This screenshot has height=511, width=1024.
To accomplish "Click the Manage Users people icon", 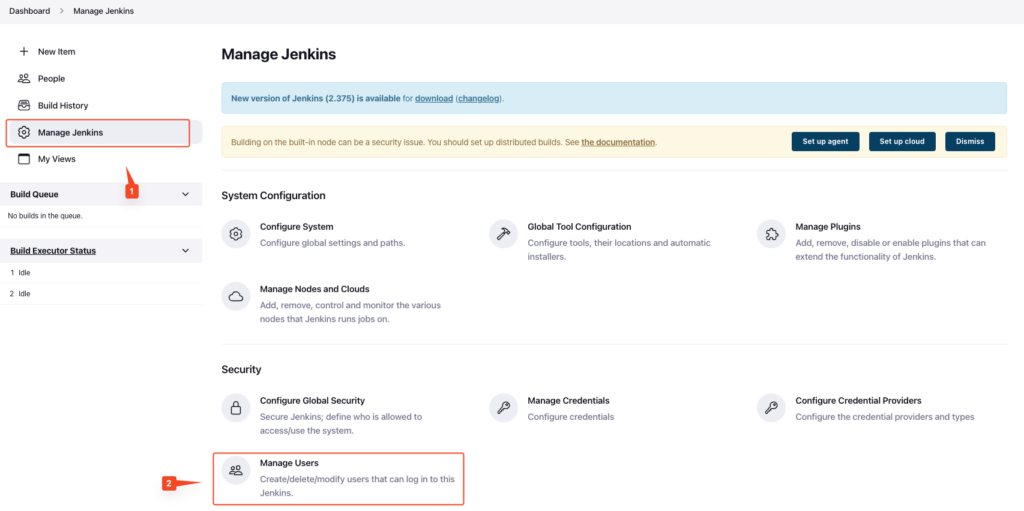I will pos(236,470).
